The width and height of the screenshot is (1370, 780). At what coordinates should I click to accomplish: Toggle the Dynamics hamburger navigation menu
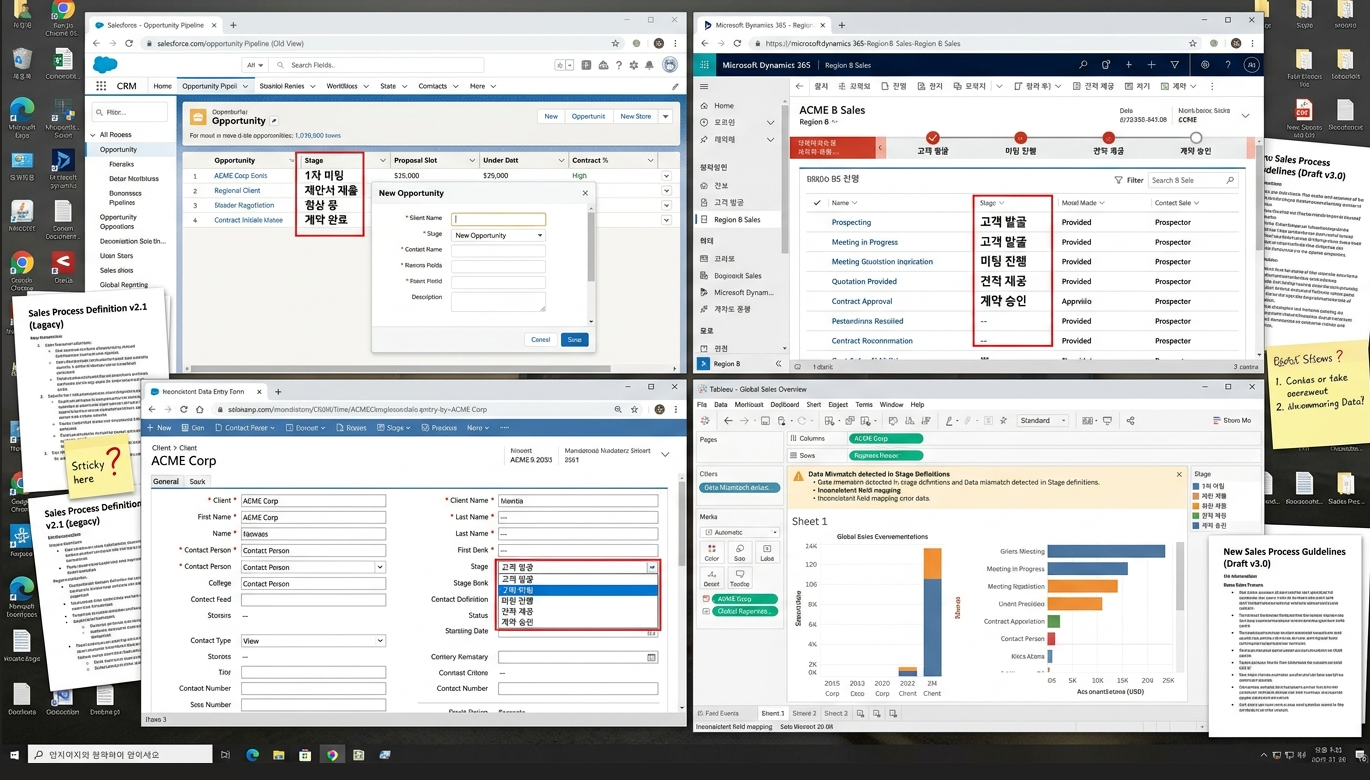coord(704,87)
